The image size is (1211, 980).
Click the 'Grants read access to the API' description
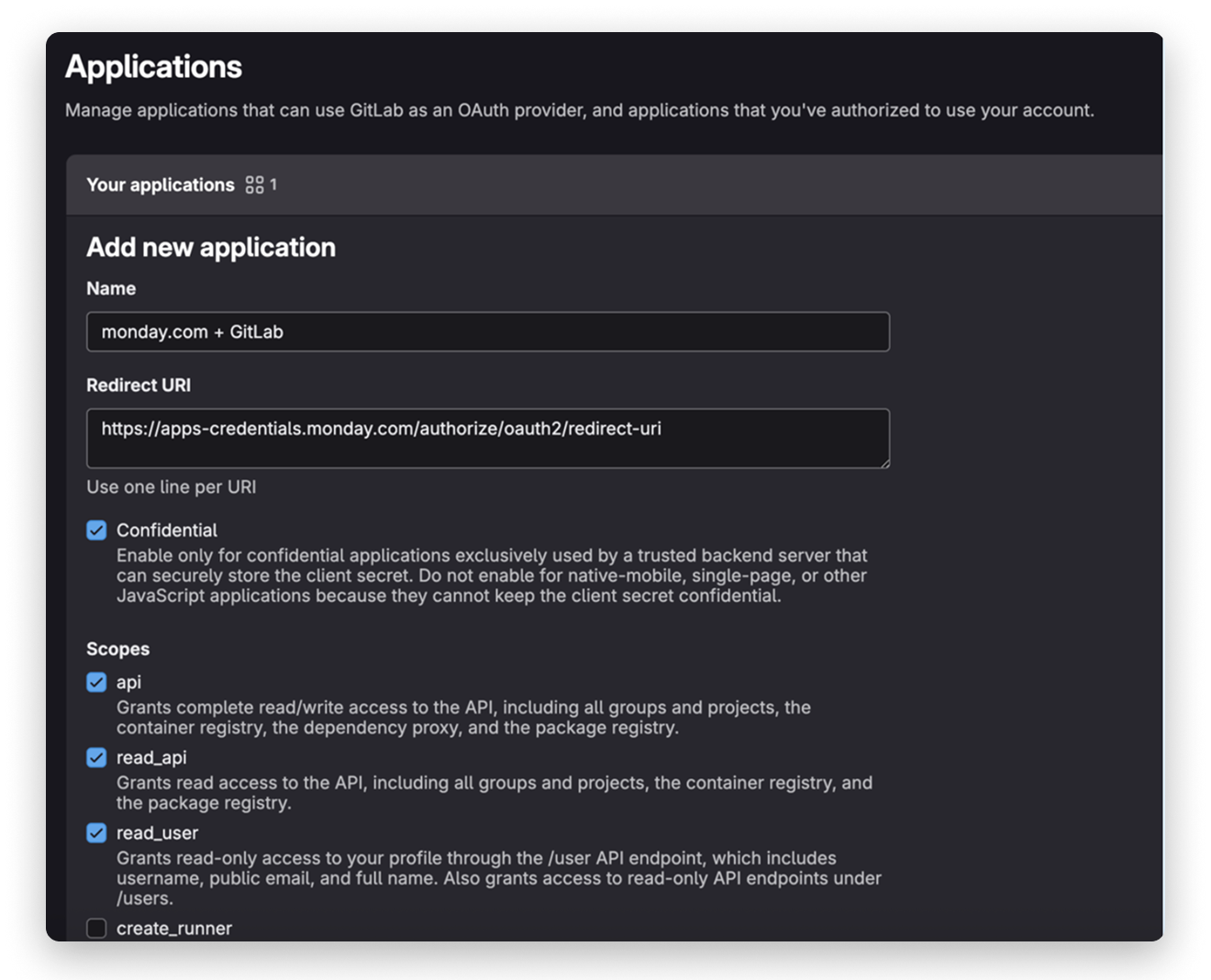[494, 793]
